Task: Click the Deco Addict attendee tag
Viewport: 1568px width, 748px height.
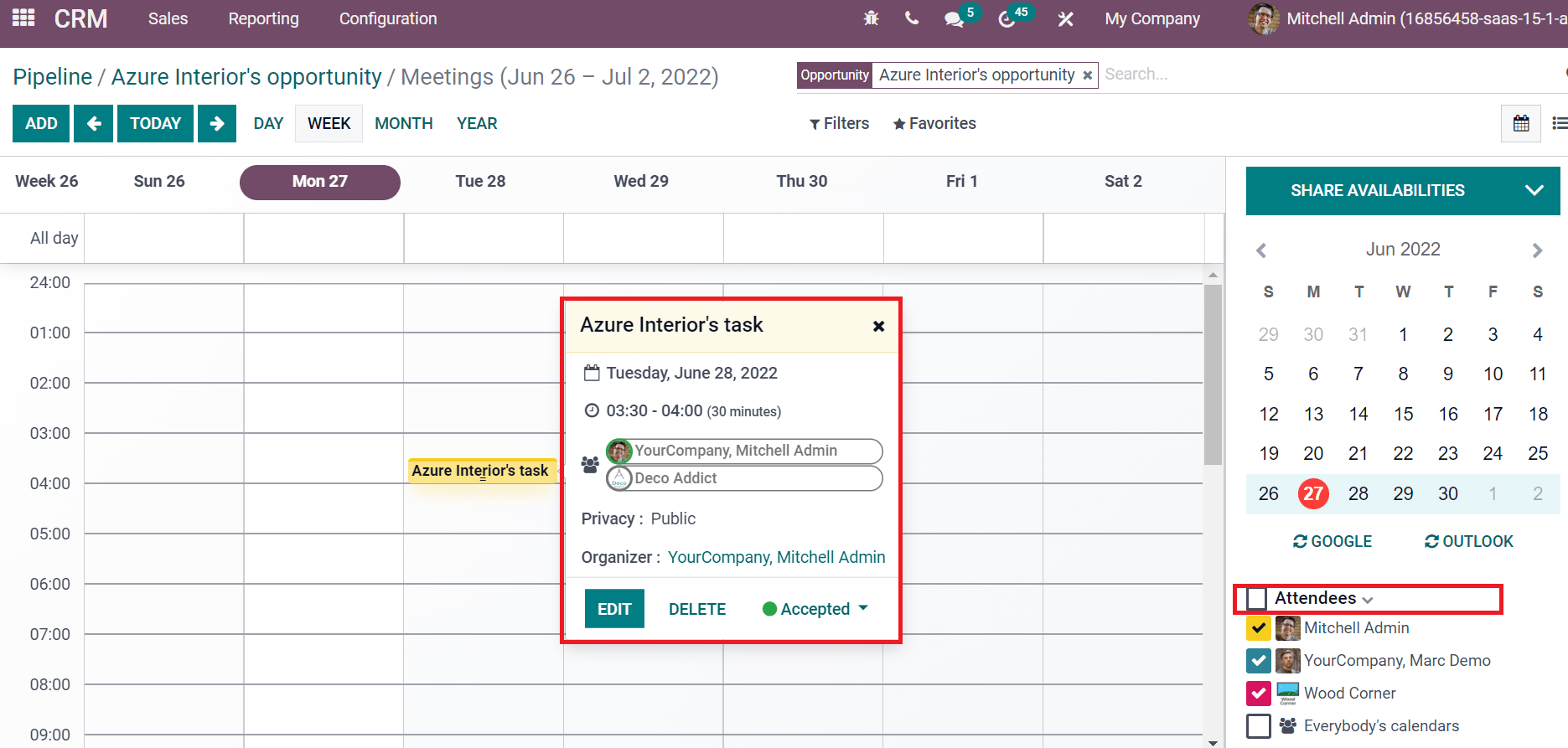Action: [744, 478]
